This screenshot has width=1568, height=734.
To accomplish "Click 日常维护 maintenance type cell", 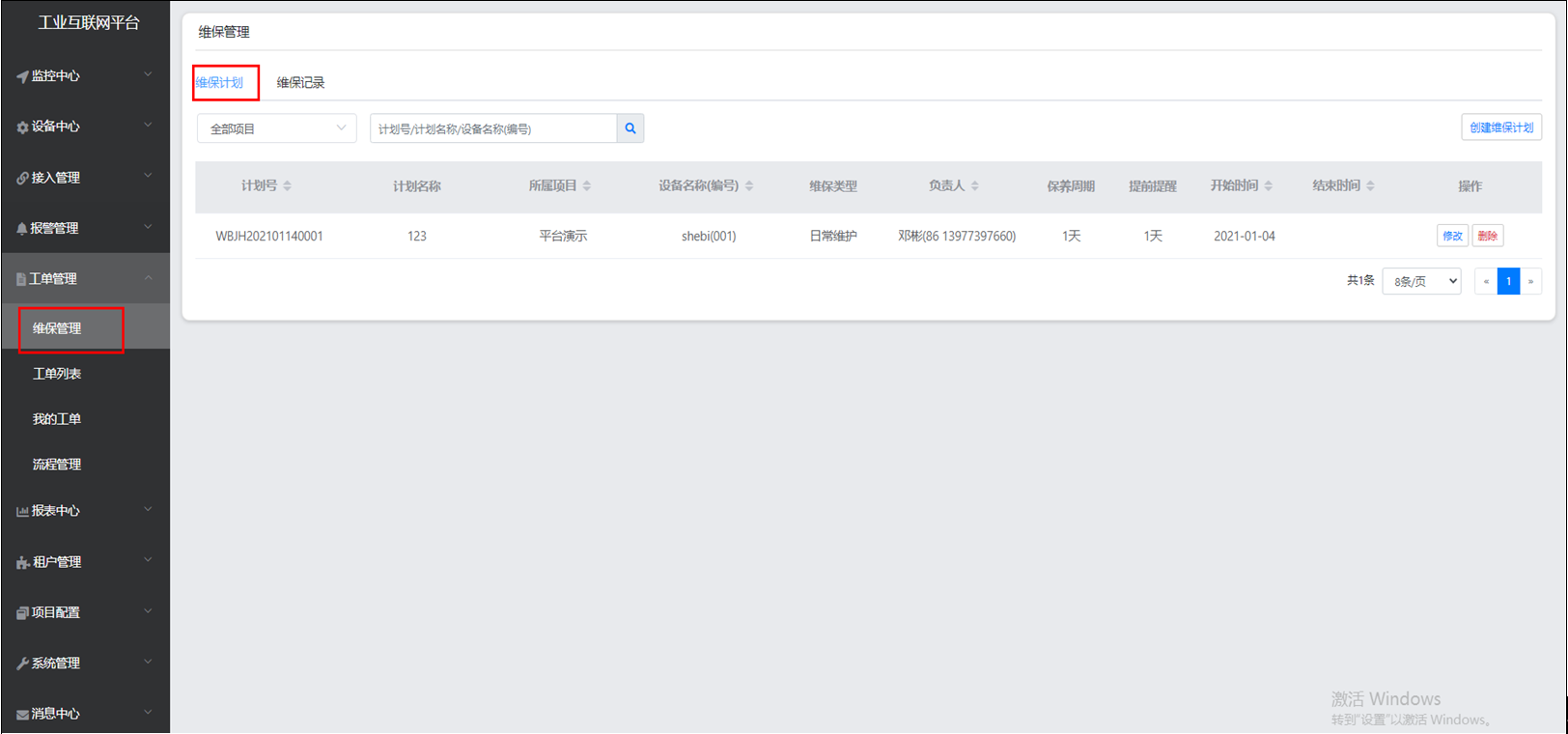I will (833, 237).
